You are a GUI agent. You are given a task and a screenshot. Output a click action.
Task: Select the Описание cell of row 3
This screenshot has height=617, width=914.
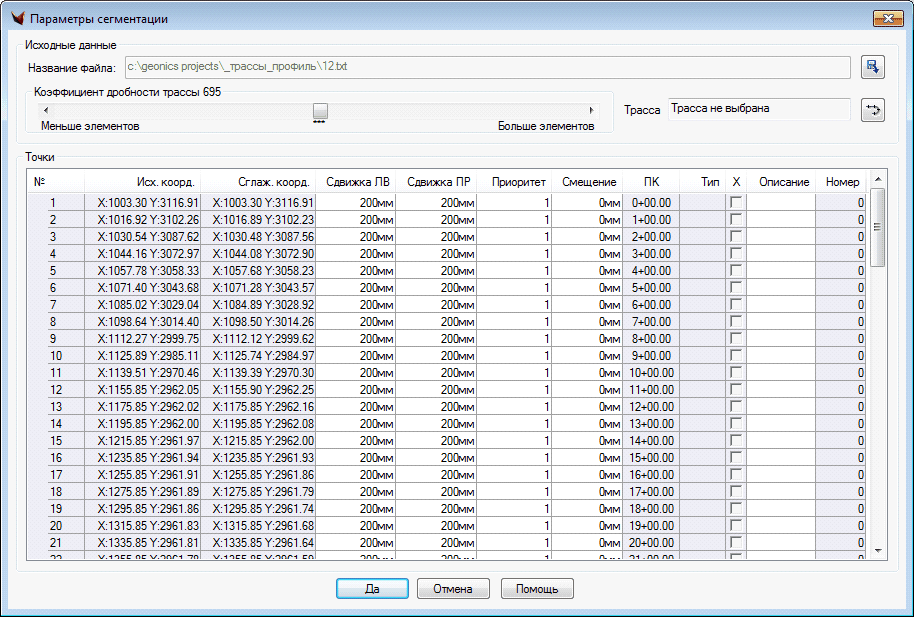(781, 236)
